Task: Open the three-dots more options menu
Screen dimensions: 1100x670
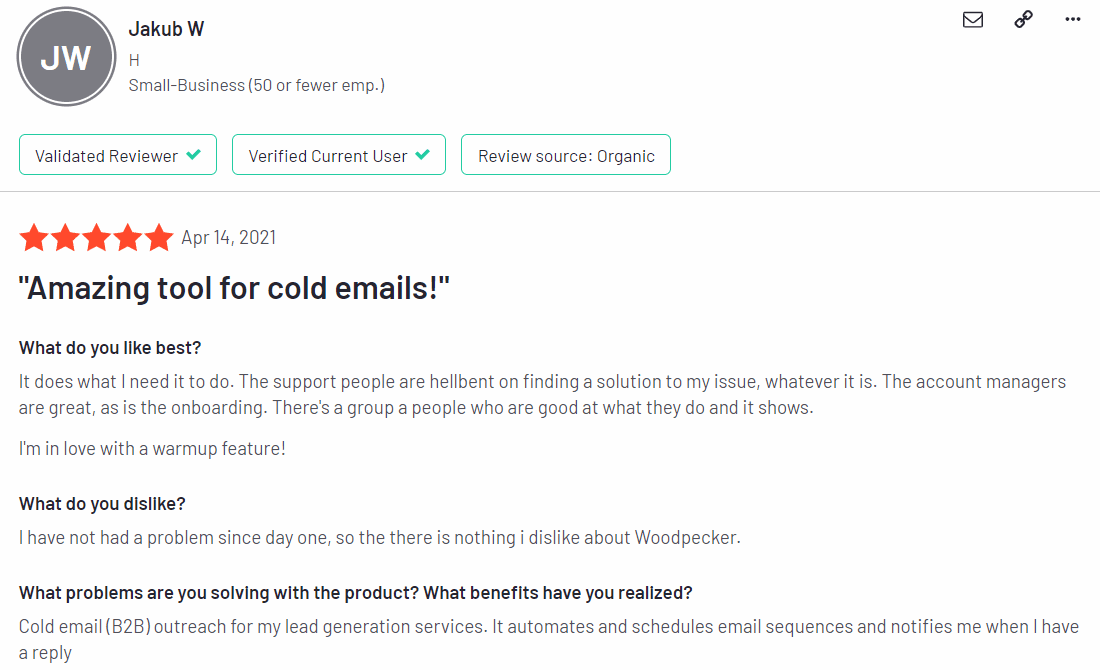Action: click(1073, 19)
